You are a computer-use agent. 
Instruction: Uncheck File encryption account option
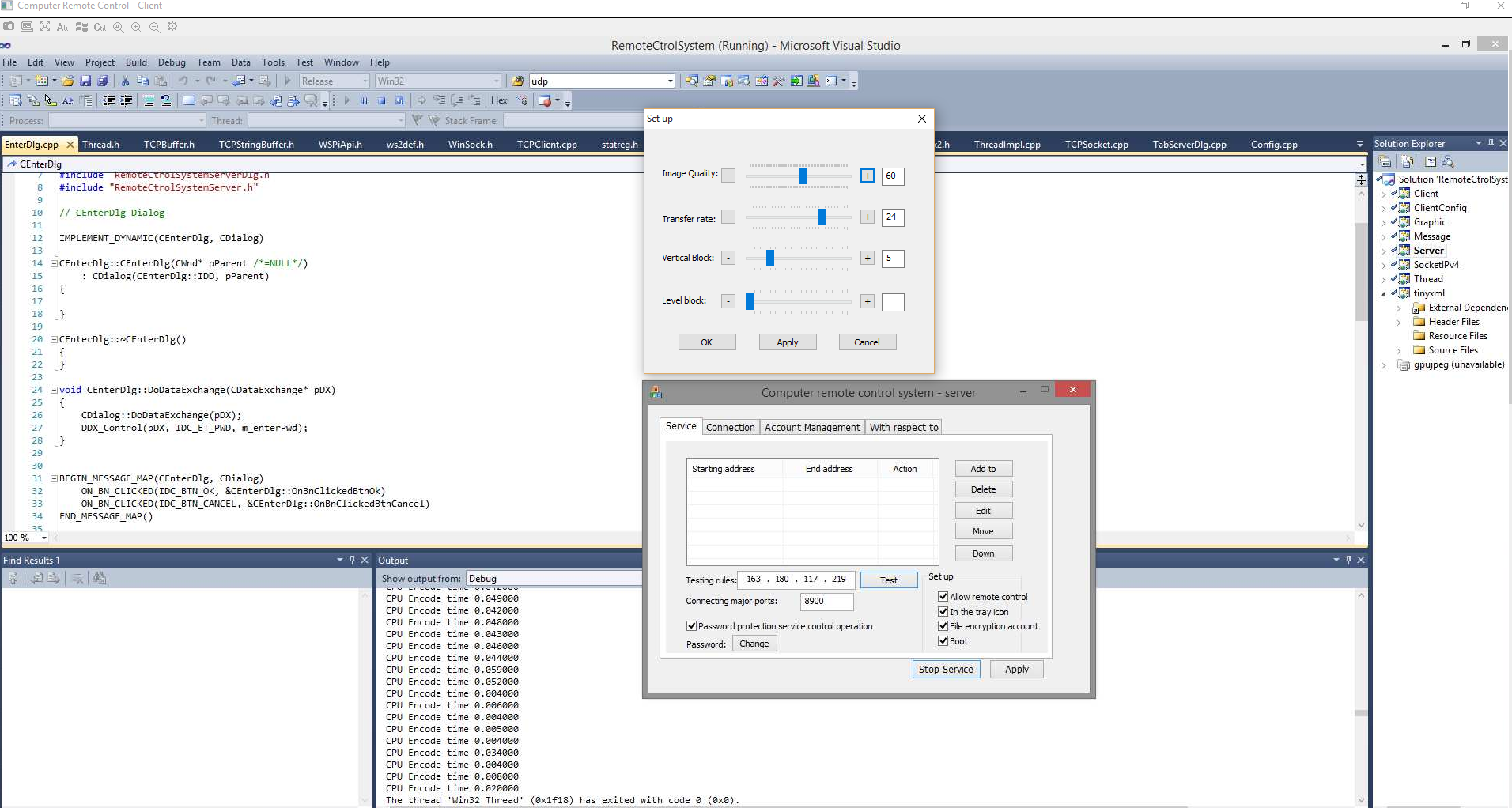pyautogui.click(x=943, y=626)
